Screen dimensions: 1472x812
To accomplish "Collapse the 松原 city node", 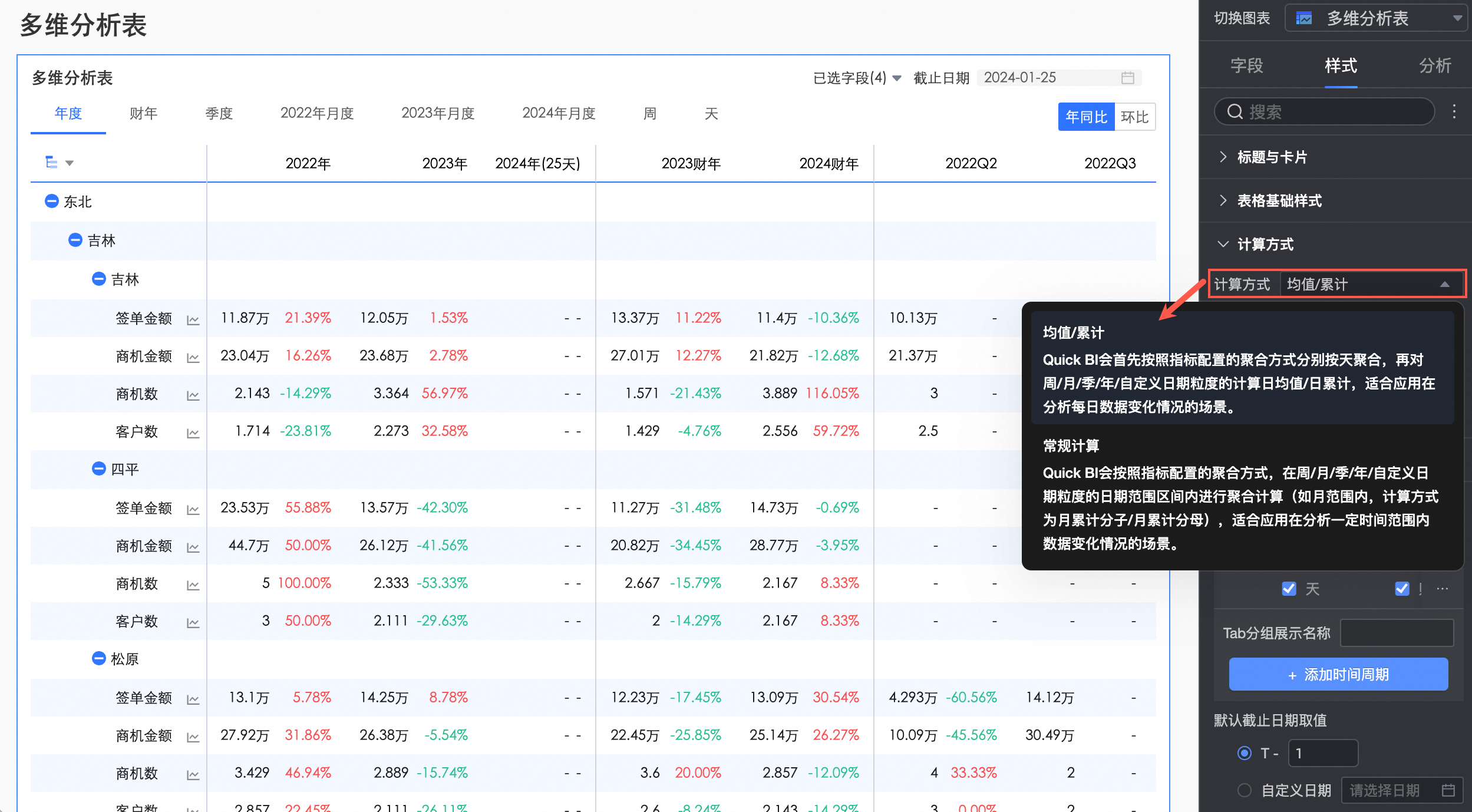I will point(99,658).
